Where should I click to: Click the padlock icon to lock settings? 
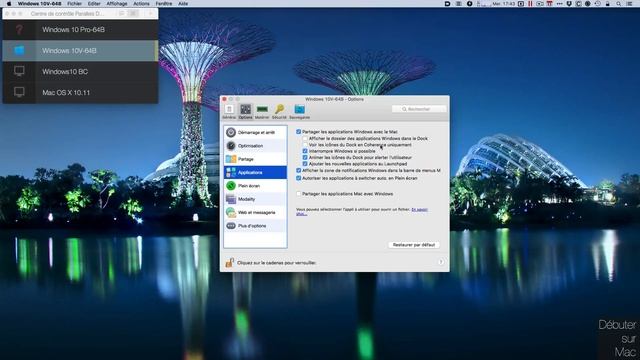tap(229, 262)
